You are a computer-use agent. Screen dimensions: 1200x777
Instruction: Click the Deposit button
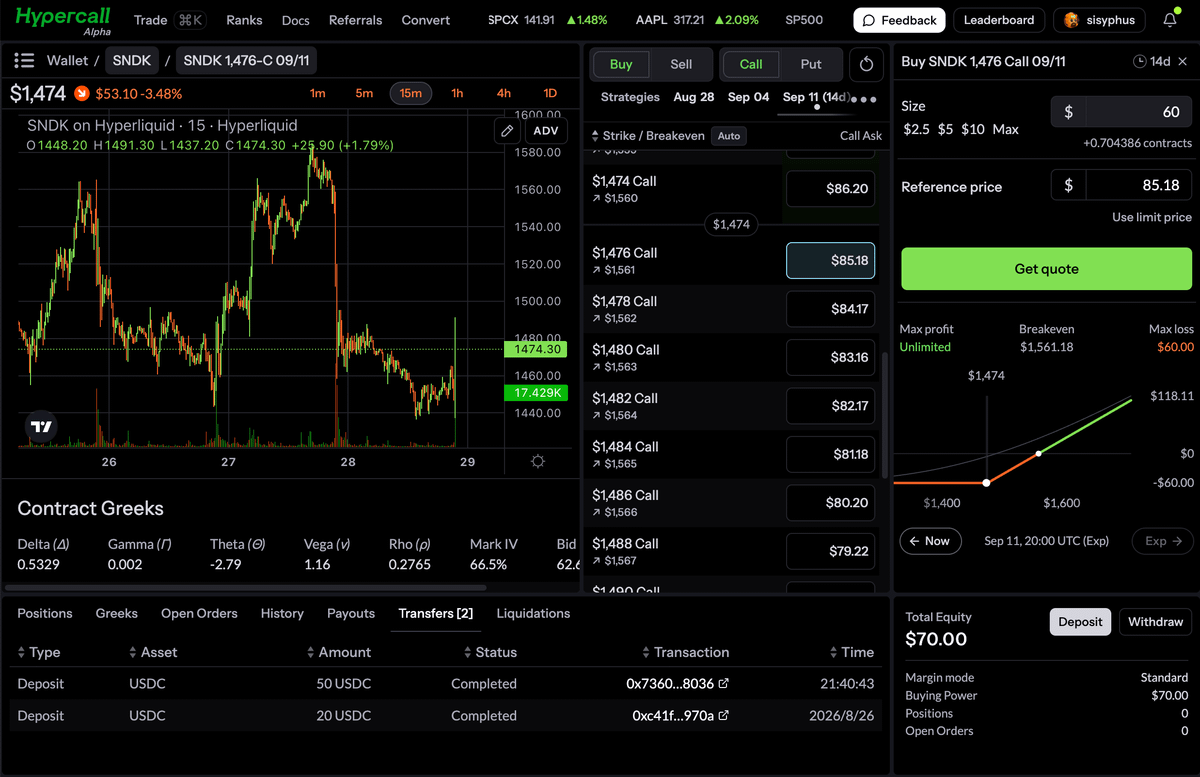click(1080, 621)
